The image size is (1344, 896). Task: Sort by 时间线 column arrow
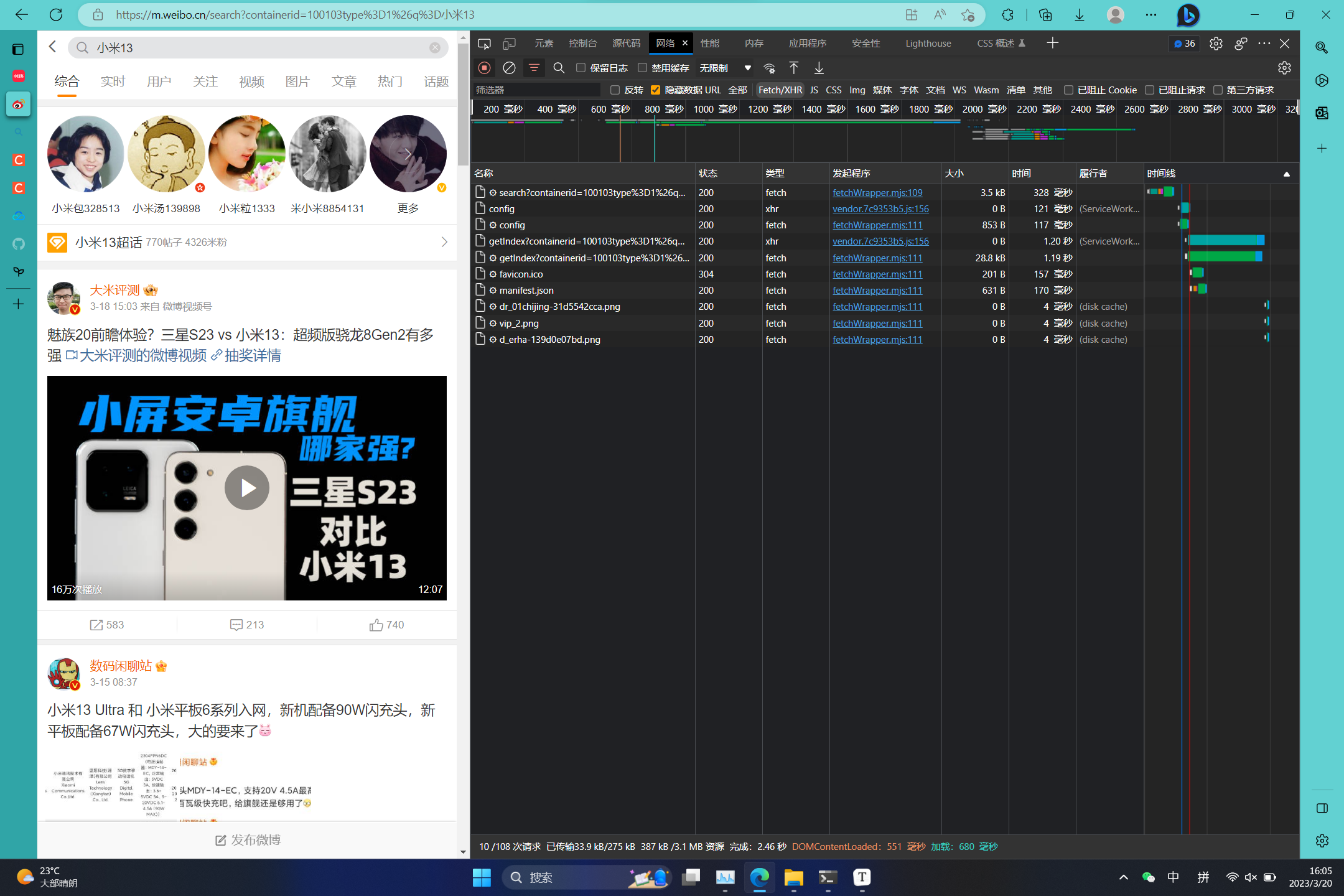click(1286, 174)
